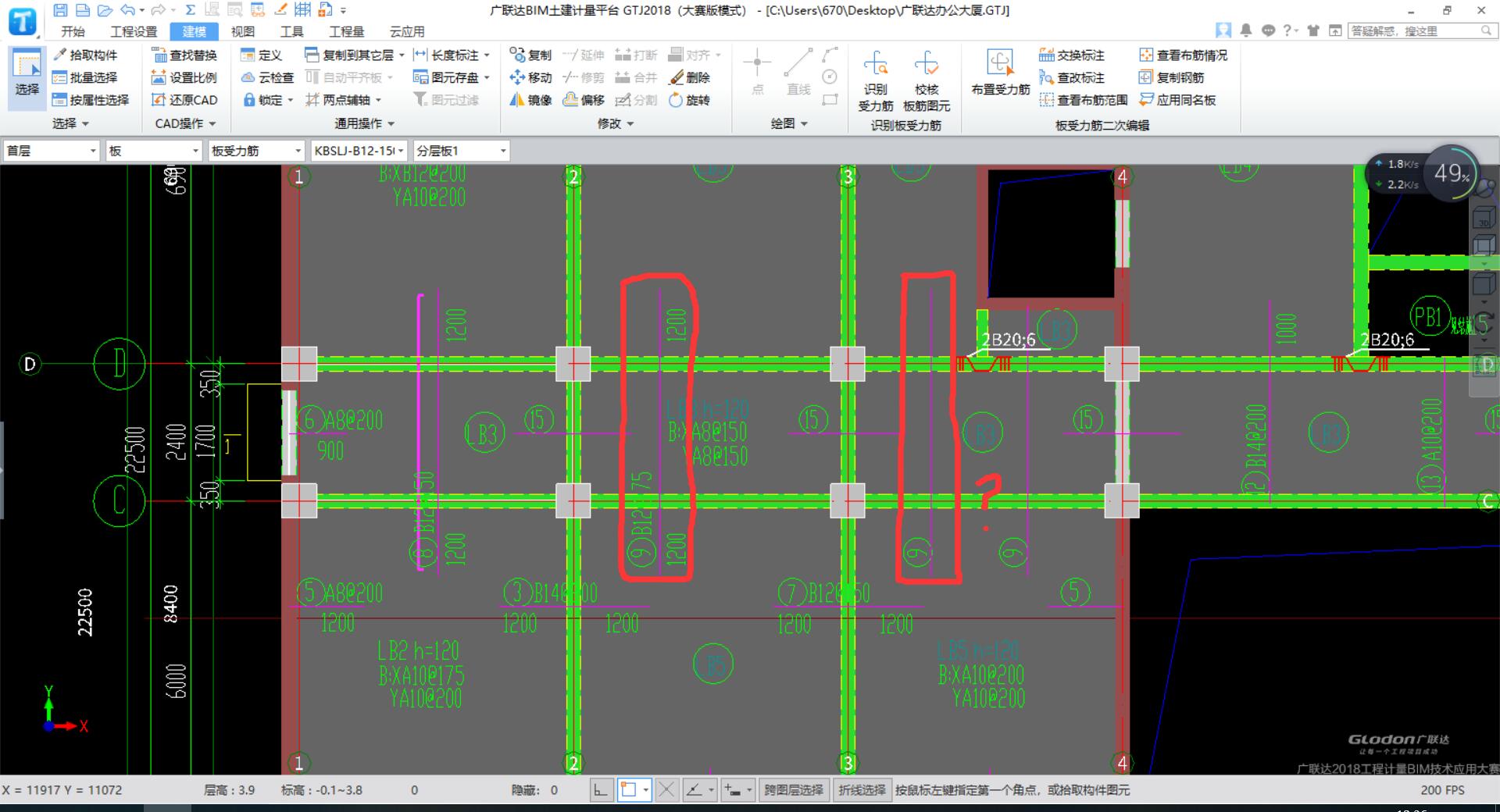Viewport: 1500px width, 812px height.
Task: Open the 工具 ribbon tab
Action: tap(291, 31)
